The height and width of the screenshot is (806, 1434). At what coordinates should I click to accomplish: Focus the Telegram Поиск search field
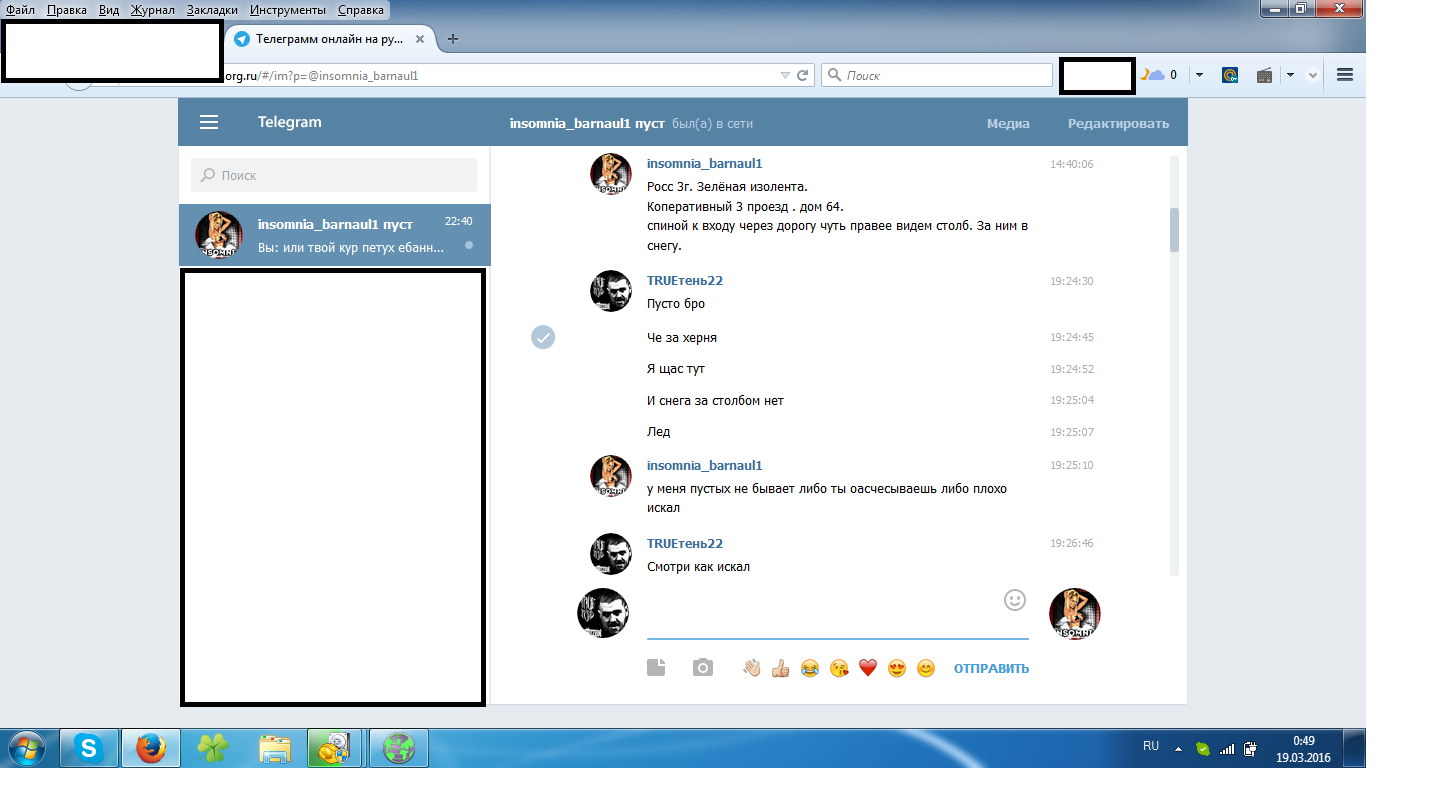[x=334, y=175]
